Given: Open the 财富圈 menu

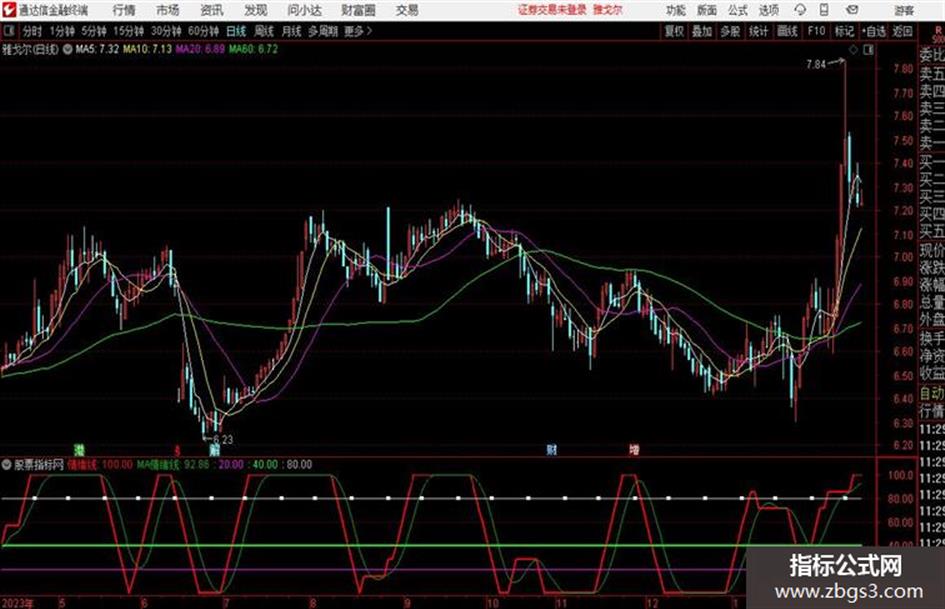Looking at the screenshot, I should 358,10.
